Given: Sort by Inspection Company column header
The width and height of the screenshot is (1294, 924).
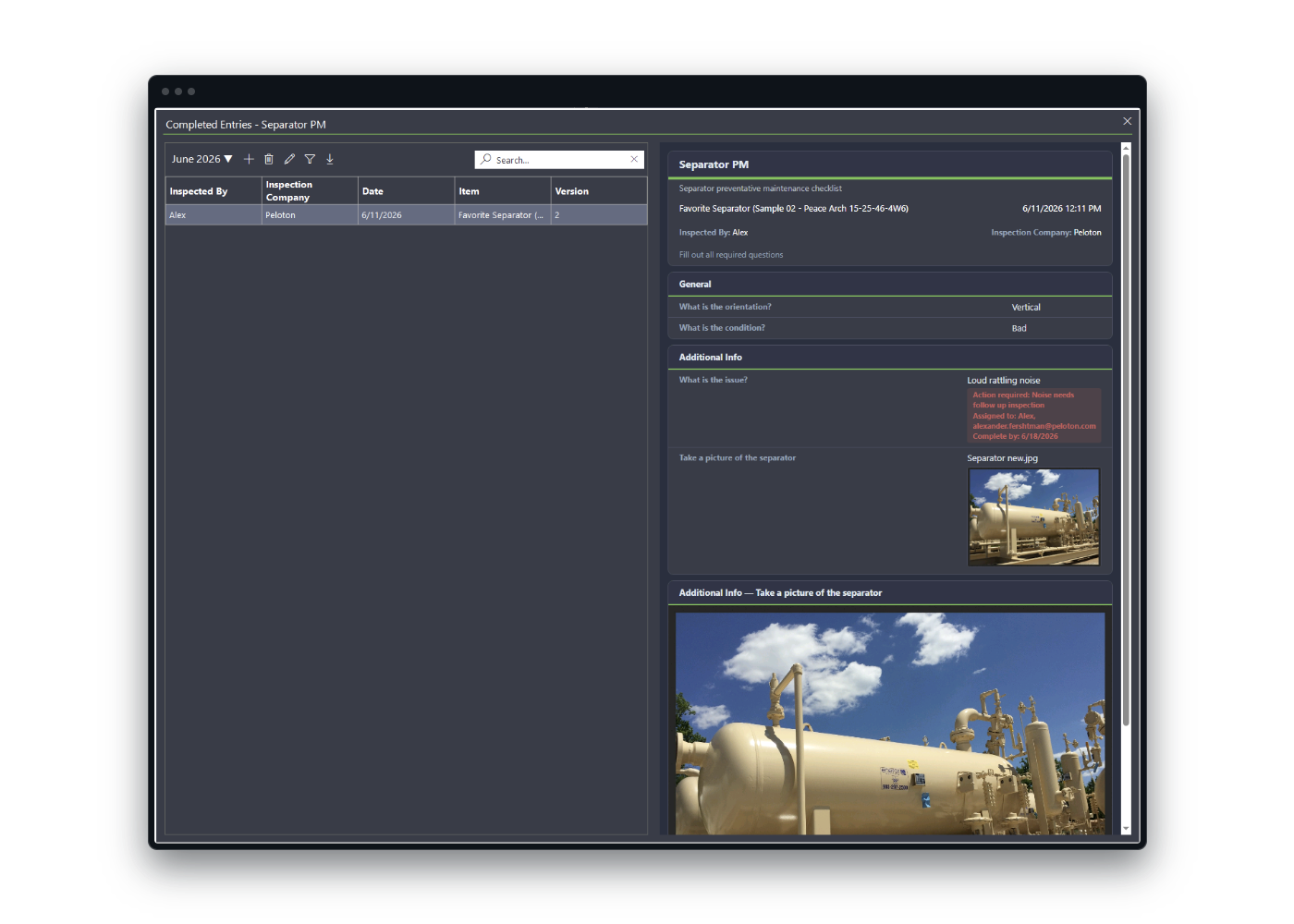Looking at the screenshot, I should 310,191.
